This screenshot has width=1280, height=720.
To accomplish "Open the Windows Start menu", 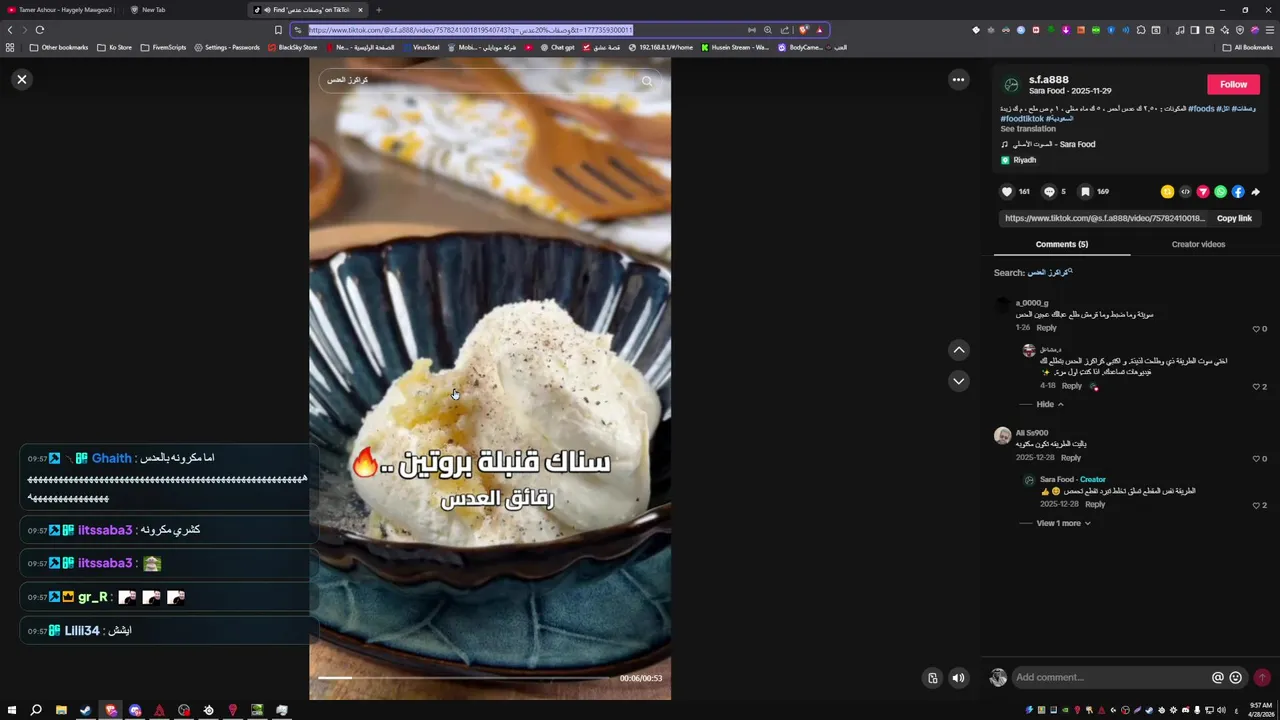I will tap(12, 710).
